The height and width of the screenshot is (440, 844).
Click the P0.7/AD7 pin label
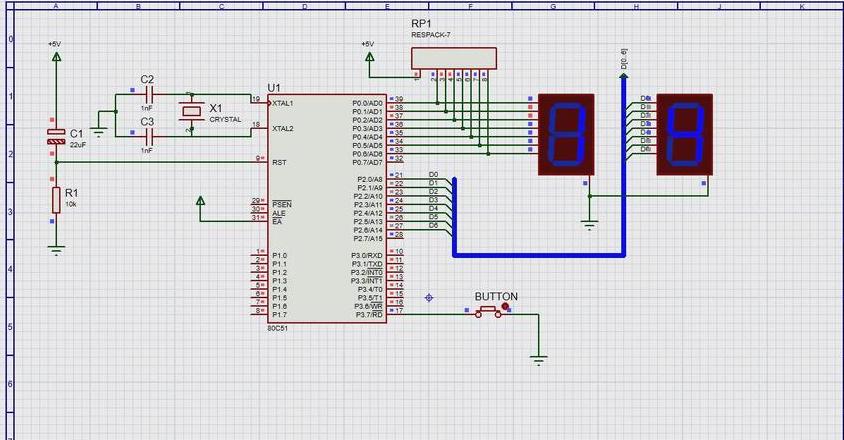367,162
